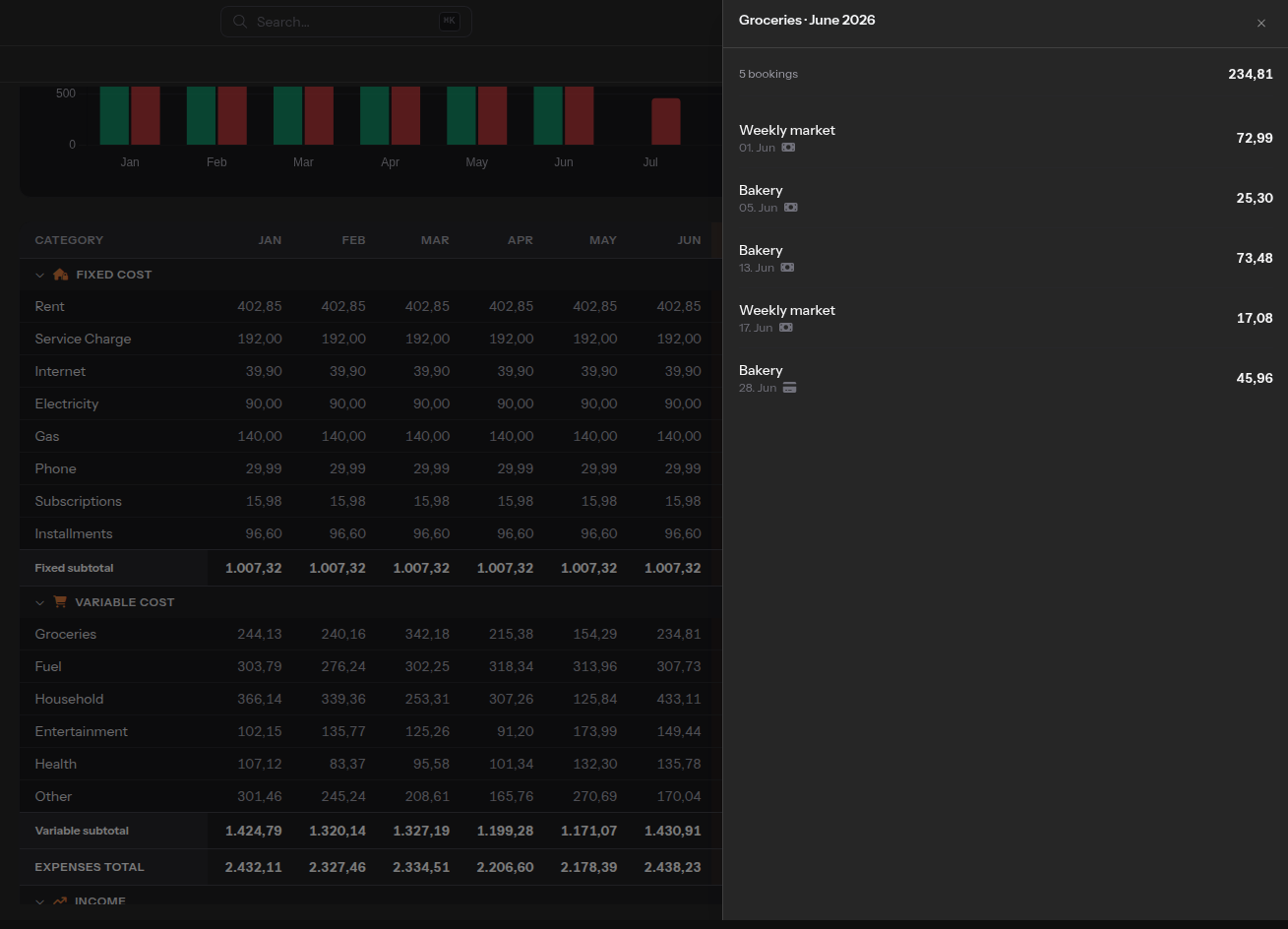Screen dimensions: 1288x929
Task: Click the Household June cell 433,11
Action: tap(679, 699)
